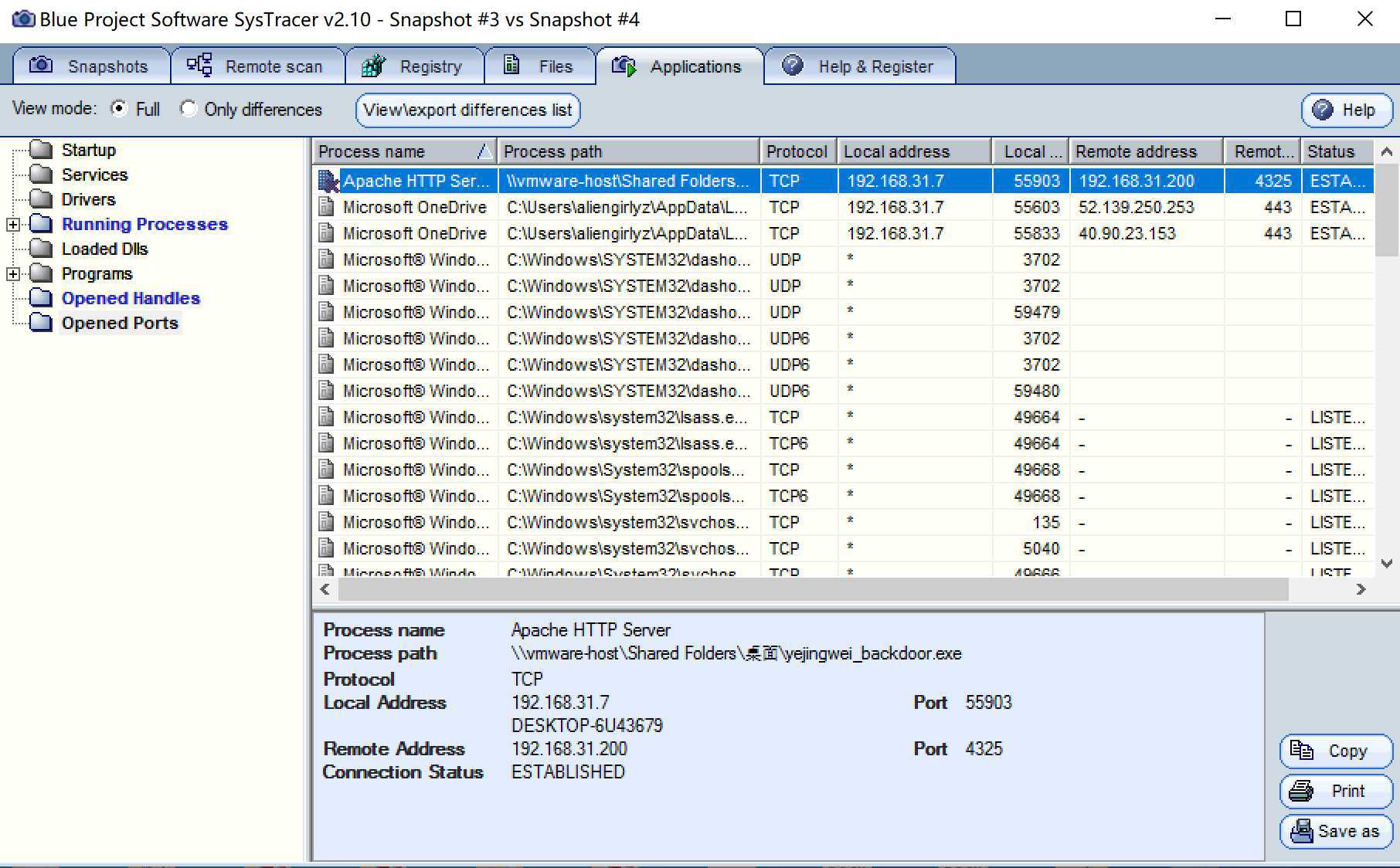The image size is (1400, 868).
Task: Click the Opened Ports folder icon
Action: click(41, 322)
